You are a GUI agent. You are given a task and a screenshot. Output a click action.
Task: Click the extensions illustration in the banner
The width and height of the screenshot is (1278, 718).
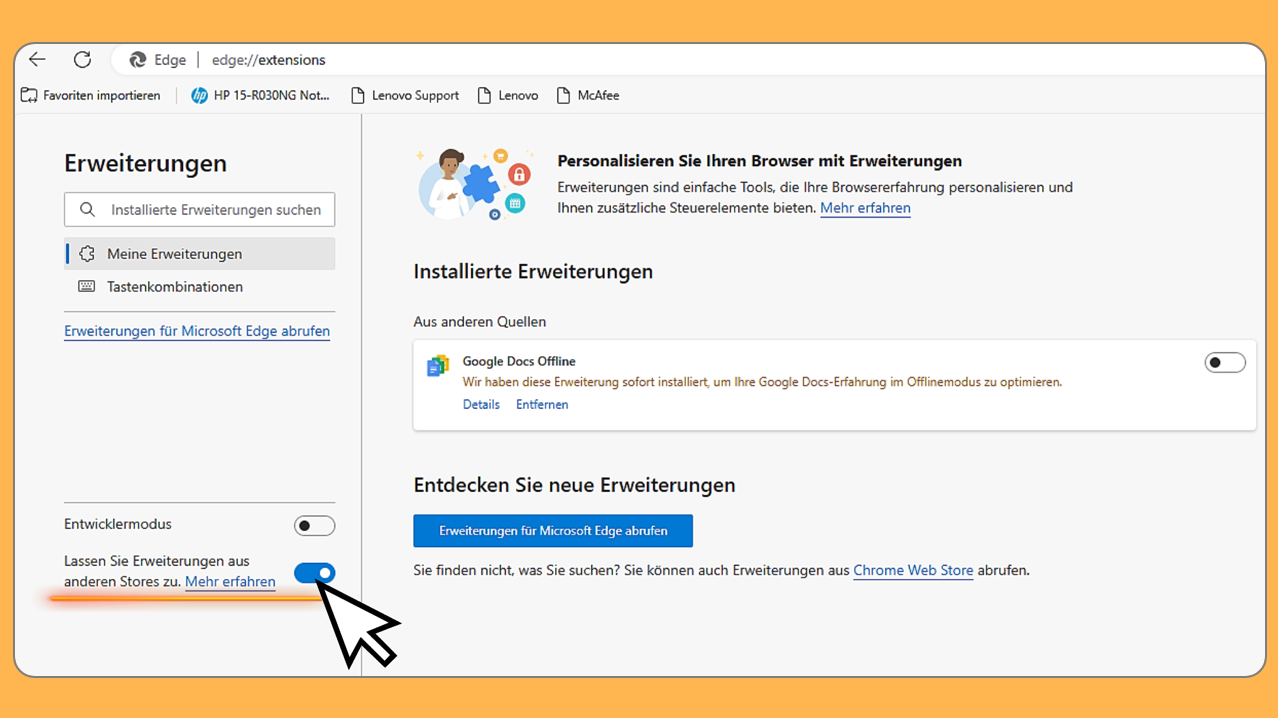click(476, 184)
